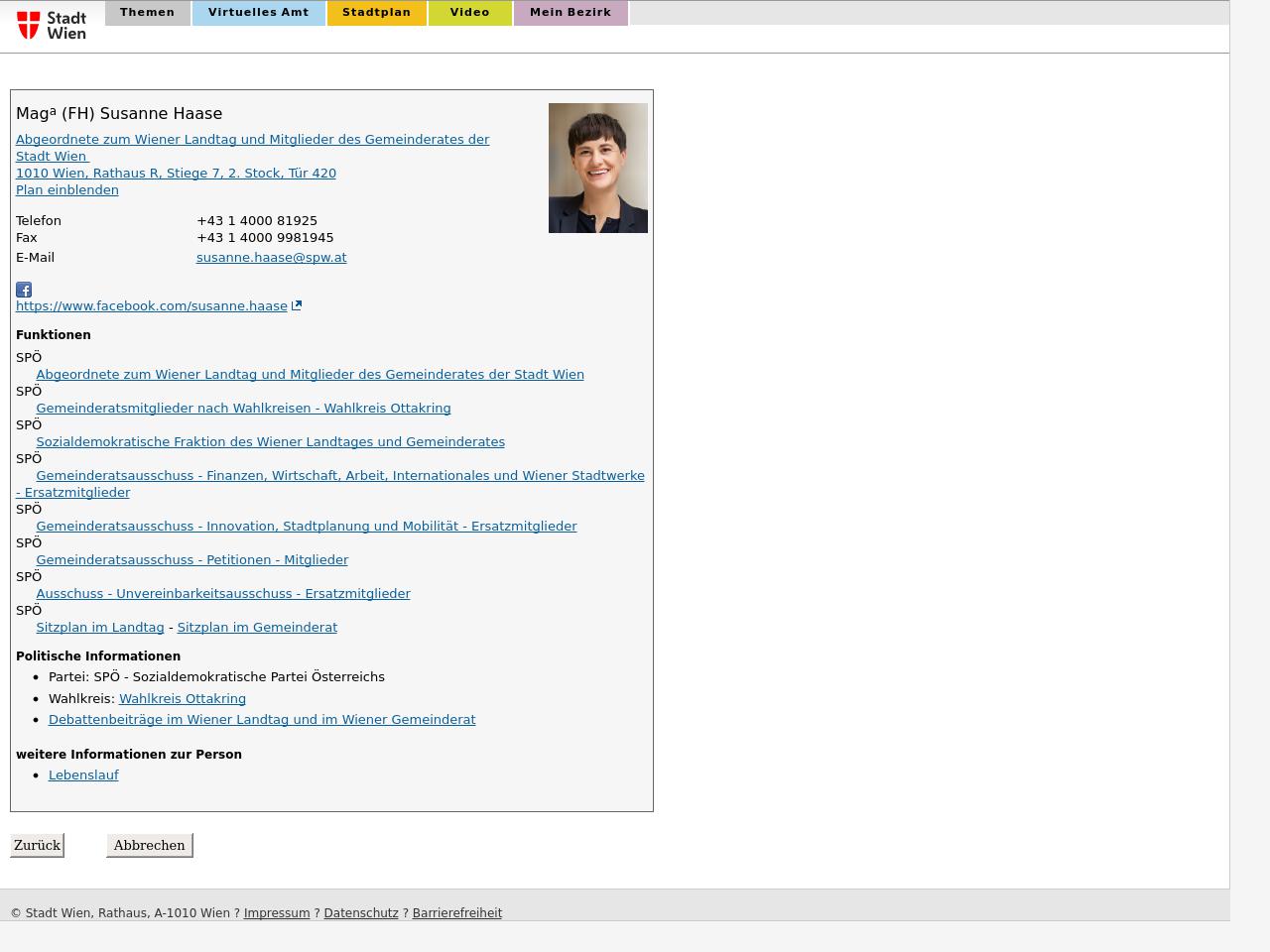Click Plan einblenden
Image resolution: width=1270 pixels, height=952 pixels.
[67, 189]
